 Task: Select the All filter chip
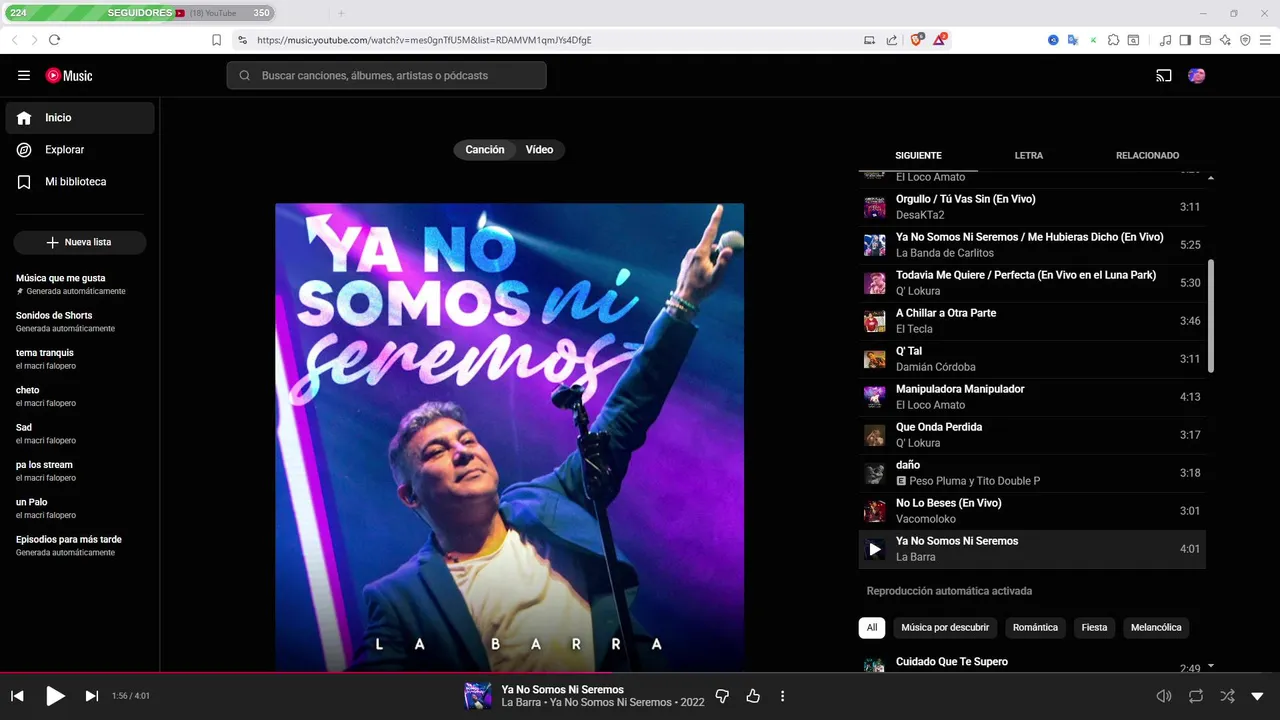pyautogui.click(x=872, y=628)
